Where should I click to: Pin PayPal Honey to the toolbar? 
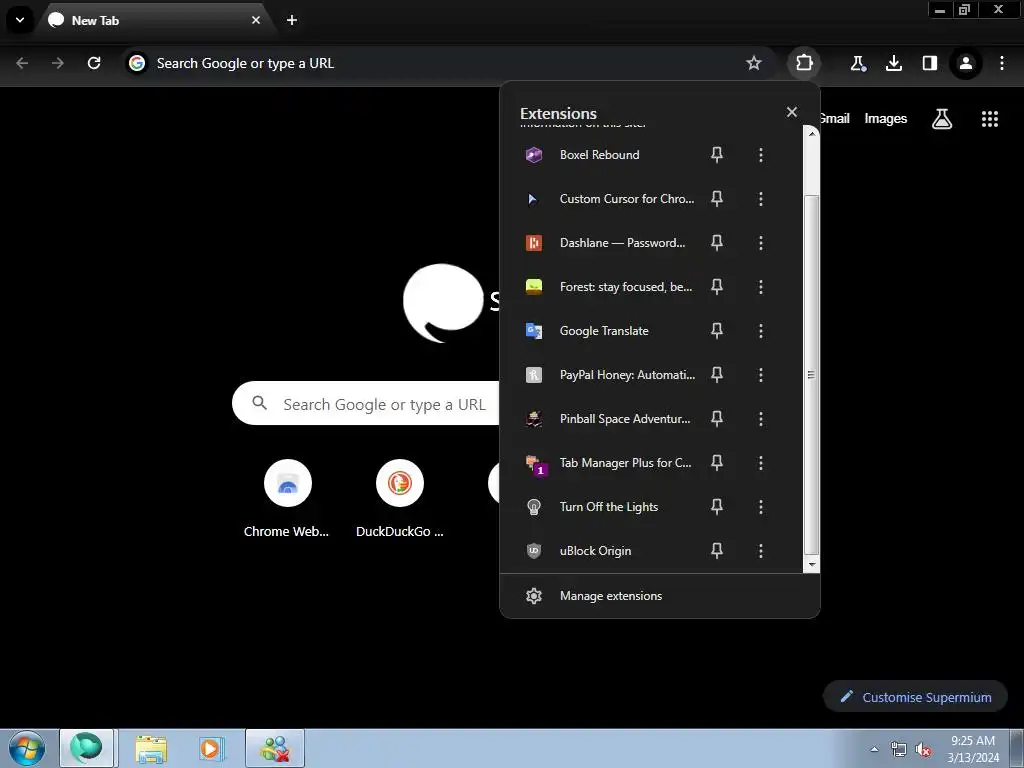[x=716, y=375]
